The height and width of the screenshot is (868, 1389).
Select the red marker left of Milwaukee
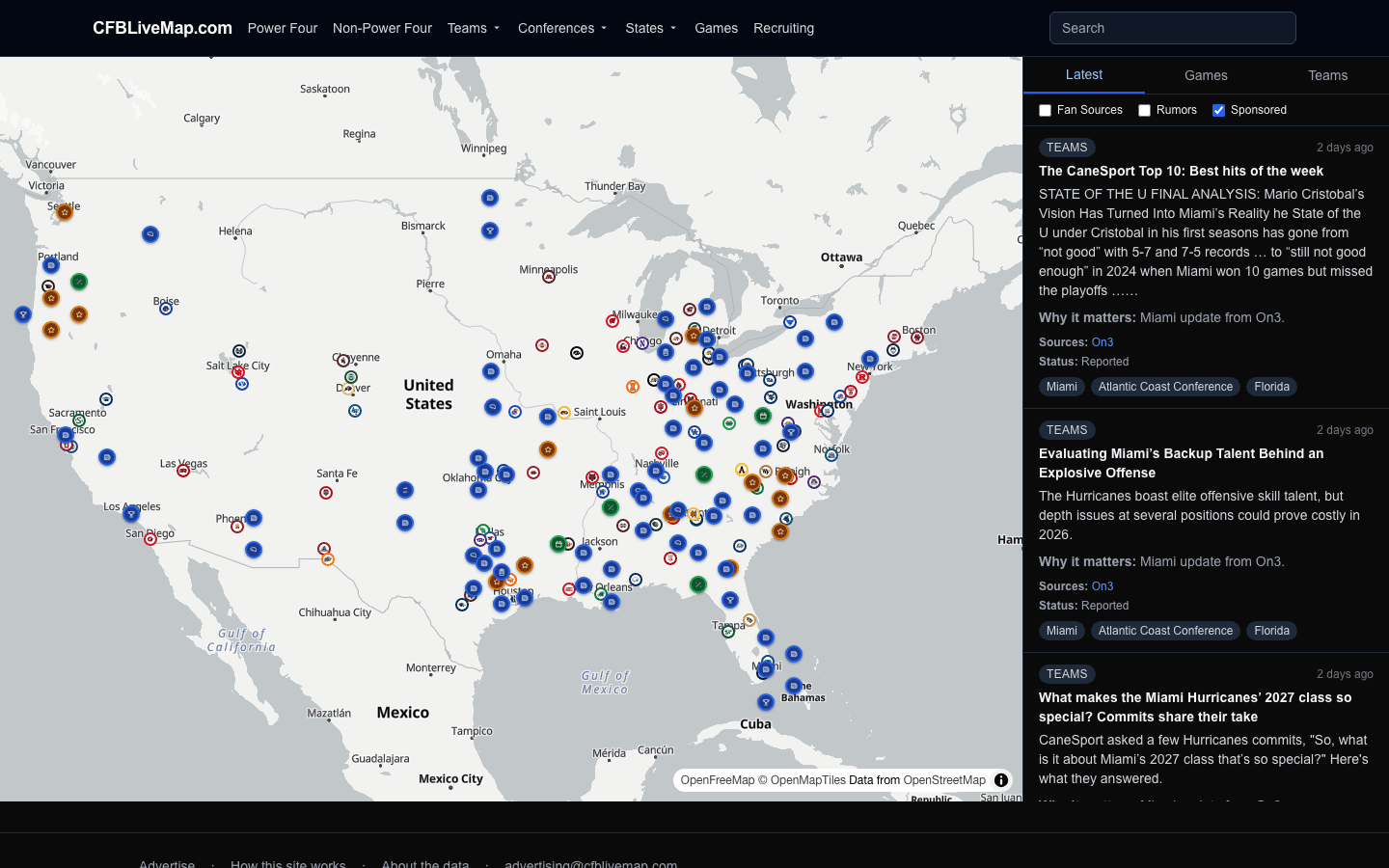tap(612, 321)
